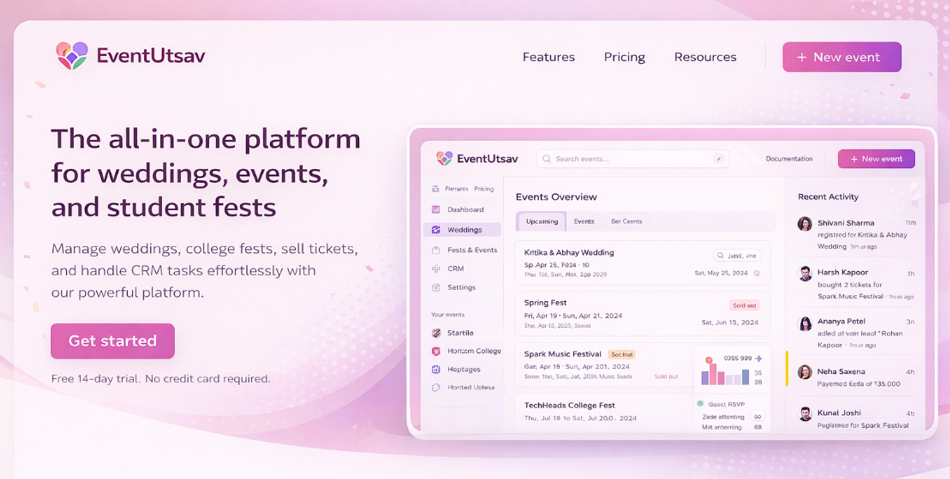
Task: Click Shivani Sharma's avatar
Action: (805, 223)
